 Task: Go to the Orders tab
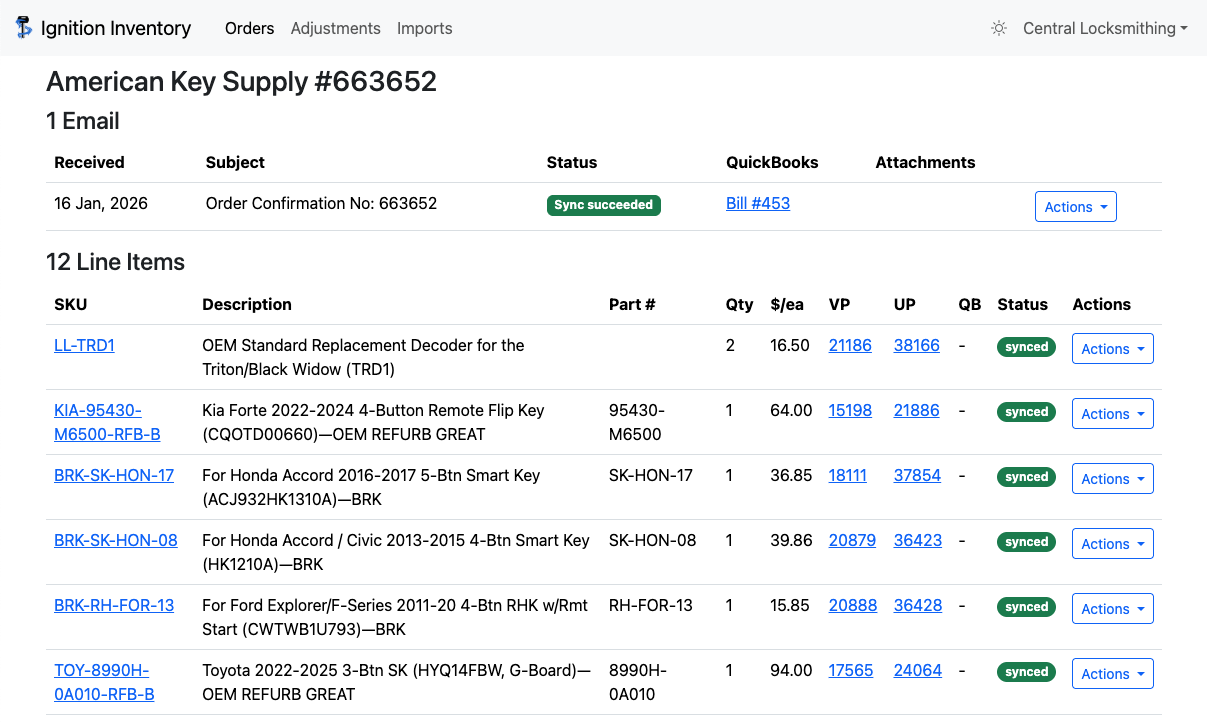(249, 29)
